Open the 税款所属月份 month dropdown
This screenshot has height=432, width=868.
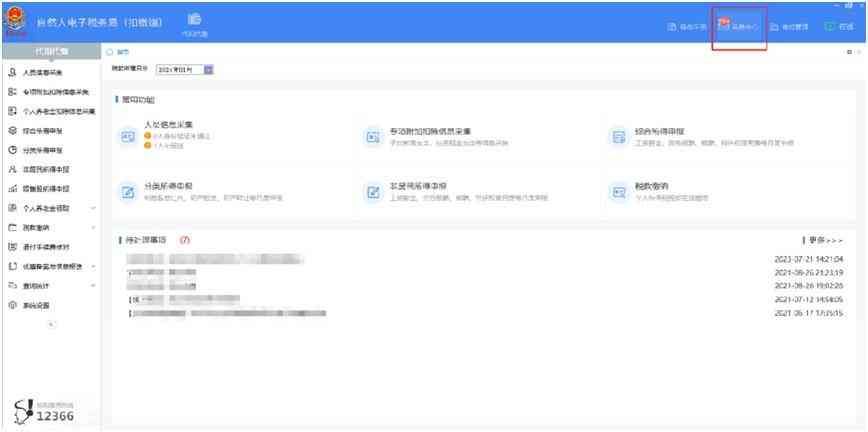(208, 69)
